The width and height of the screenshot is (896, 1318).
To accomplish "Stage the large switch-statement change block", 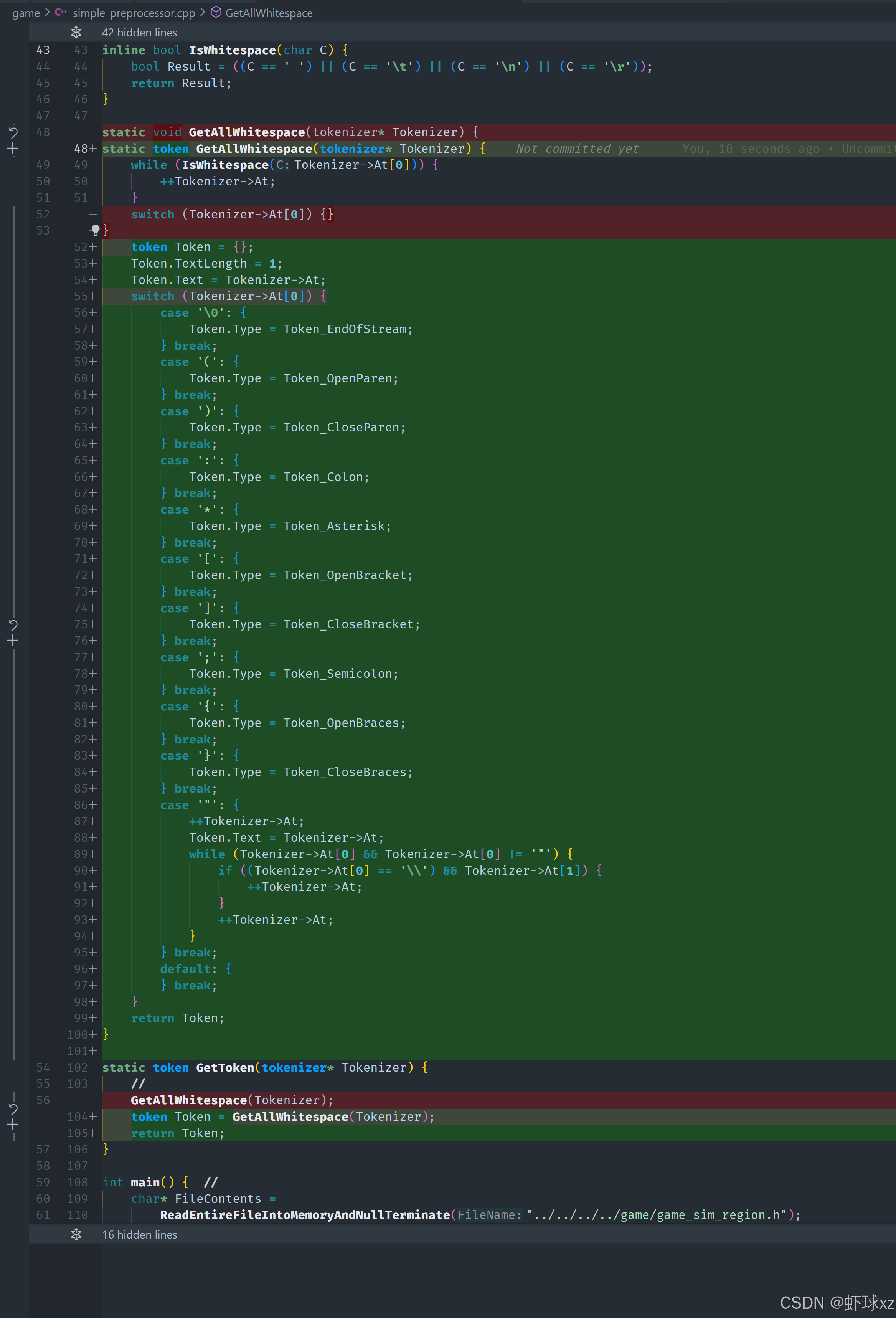I will (x=13, y=641).
